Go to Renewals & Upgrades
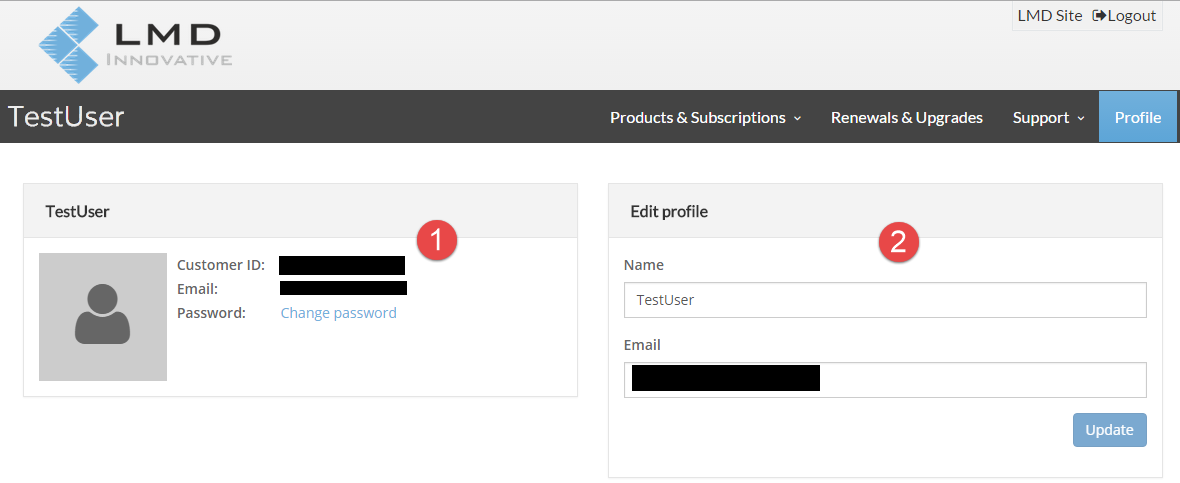The height and width of the screenshot is (483, 1180). pos(906,118)
